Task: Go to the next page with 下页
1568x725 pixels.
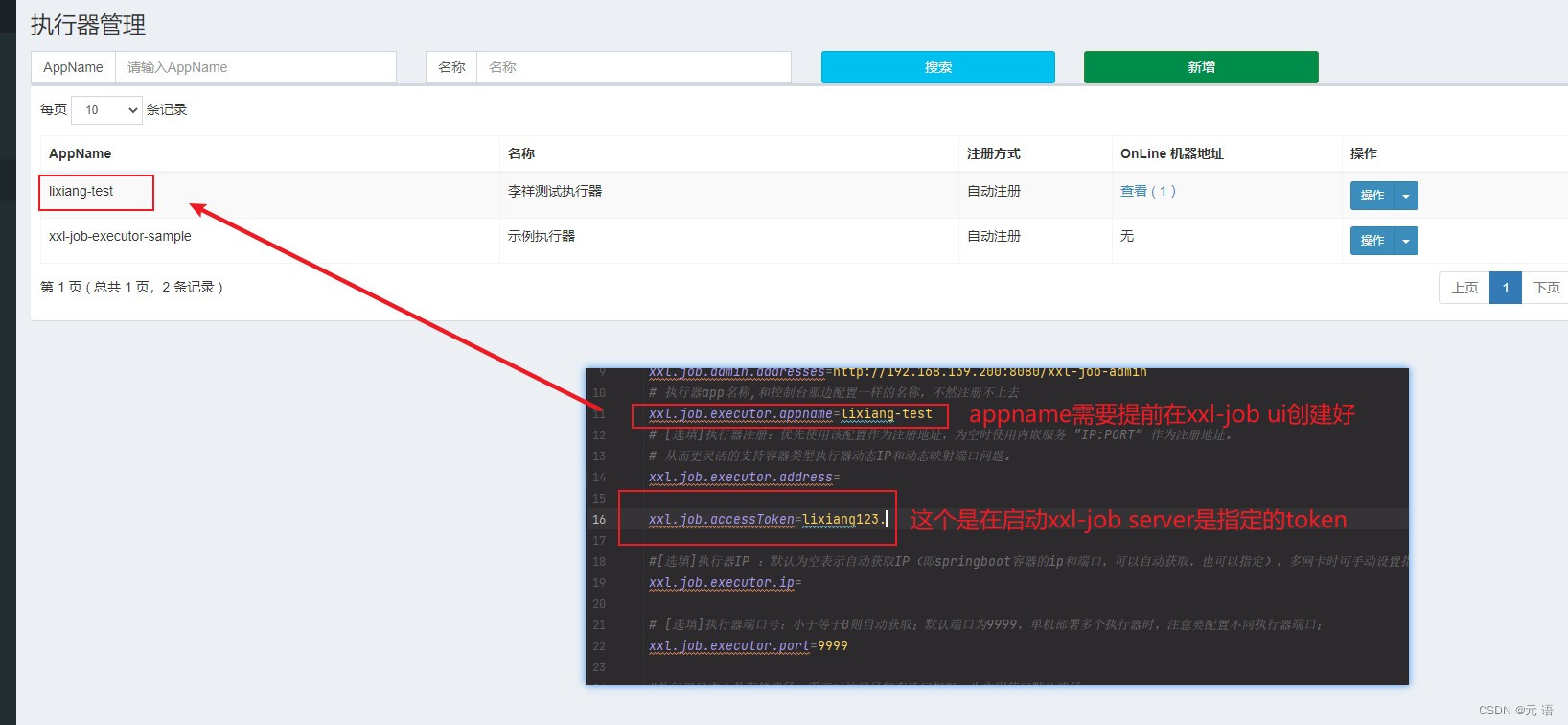Action: 1546,288
